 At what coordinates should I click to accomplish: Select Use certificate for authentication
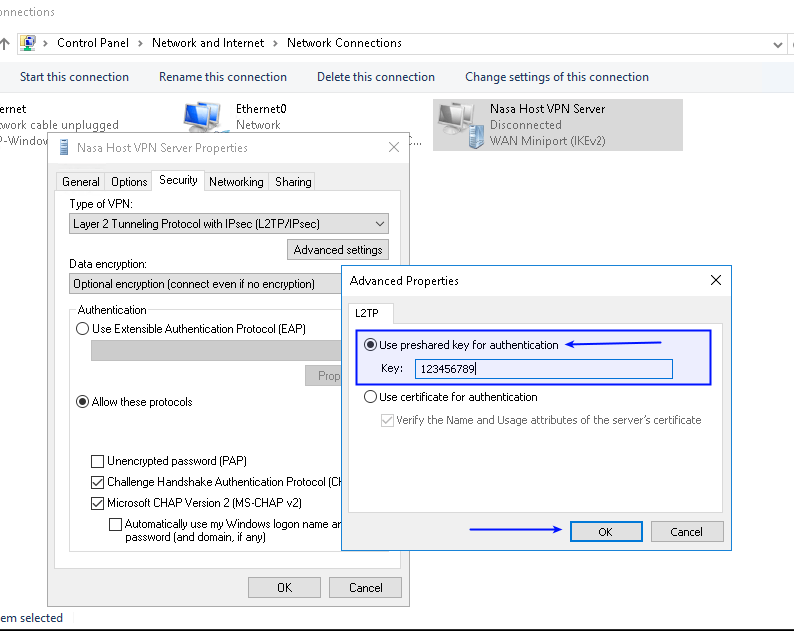tap(372, 397)
